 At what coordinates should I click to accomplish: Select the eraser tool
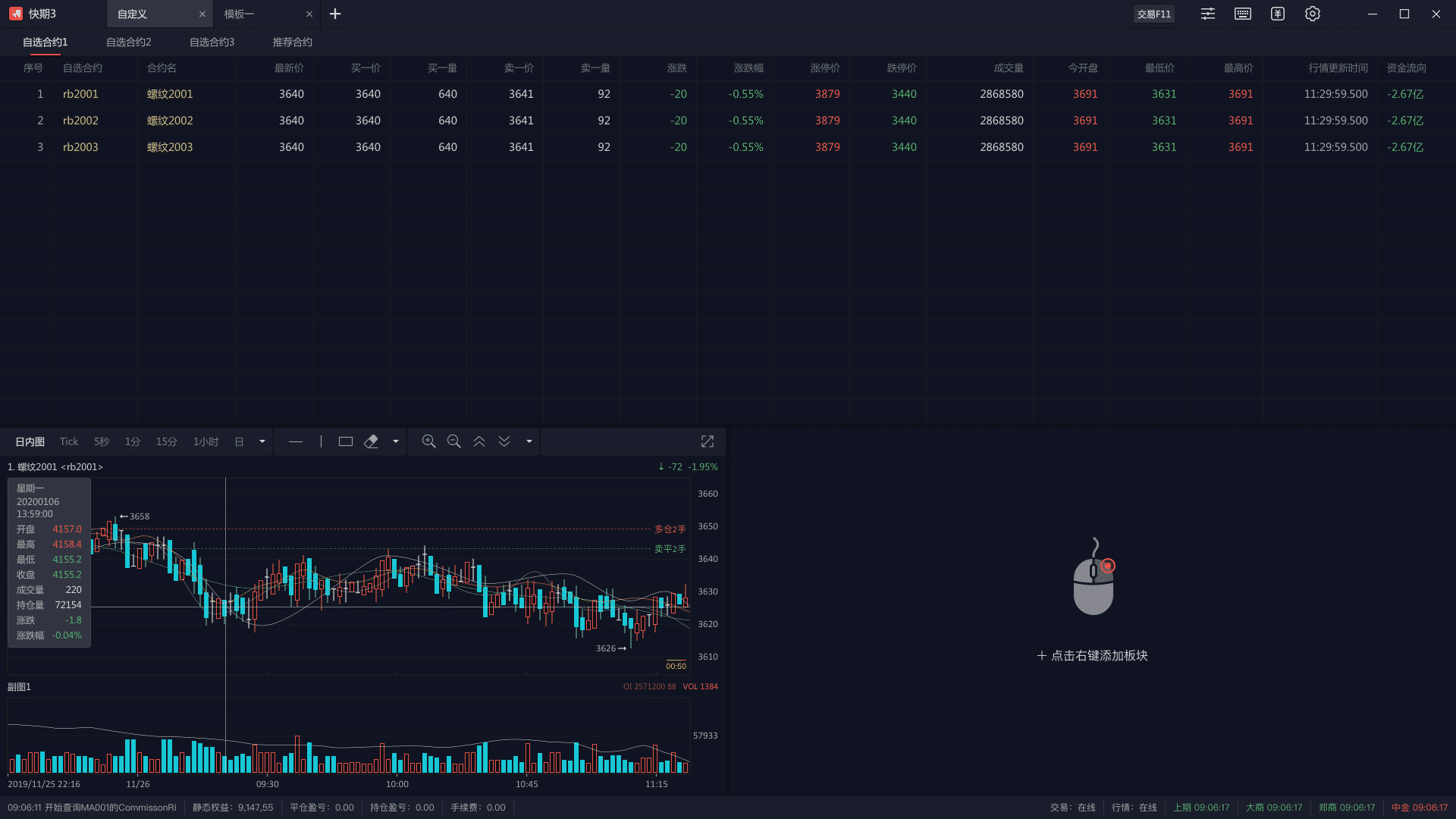[x=371, y=441]
